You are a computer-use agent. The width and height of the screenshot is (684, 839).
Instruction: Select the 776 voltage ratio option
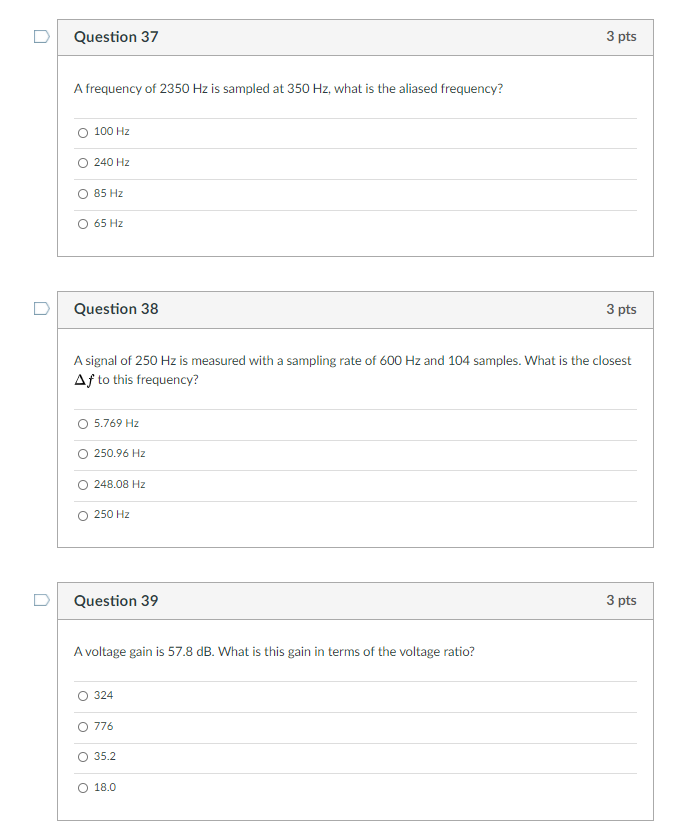(x=83, y=727)
